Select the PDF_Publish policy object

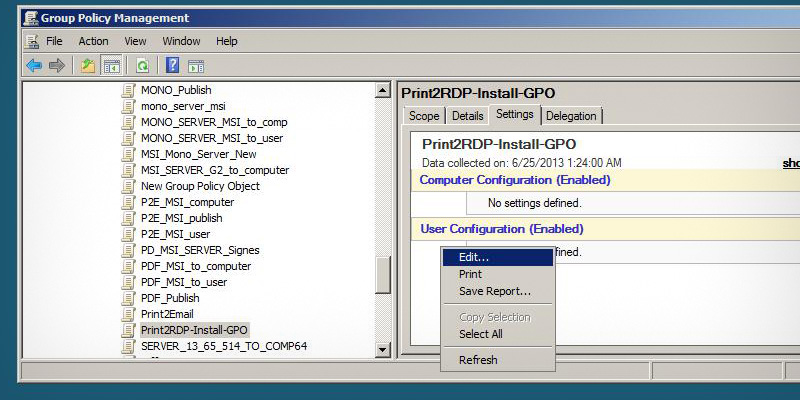pos(169,298)
